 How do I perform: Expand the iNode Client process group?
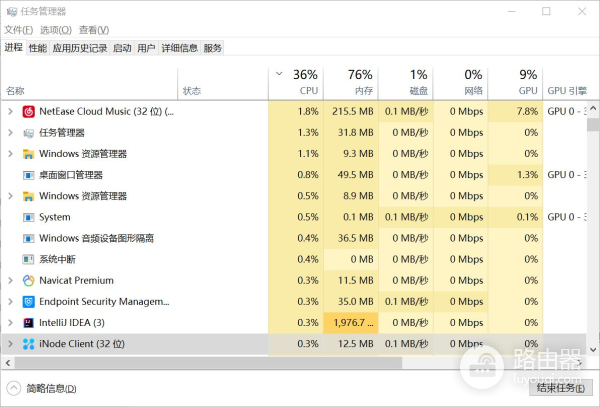click(10, 344)
